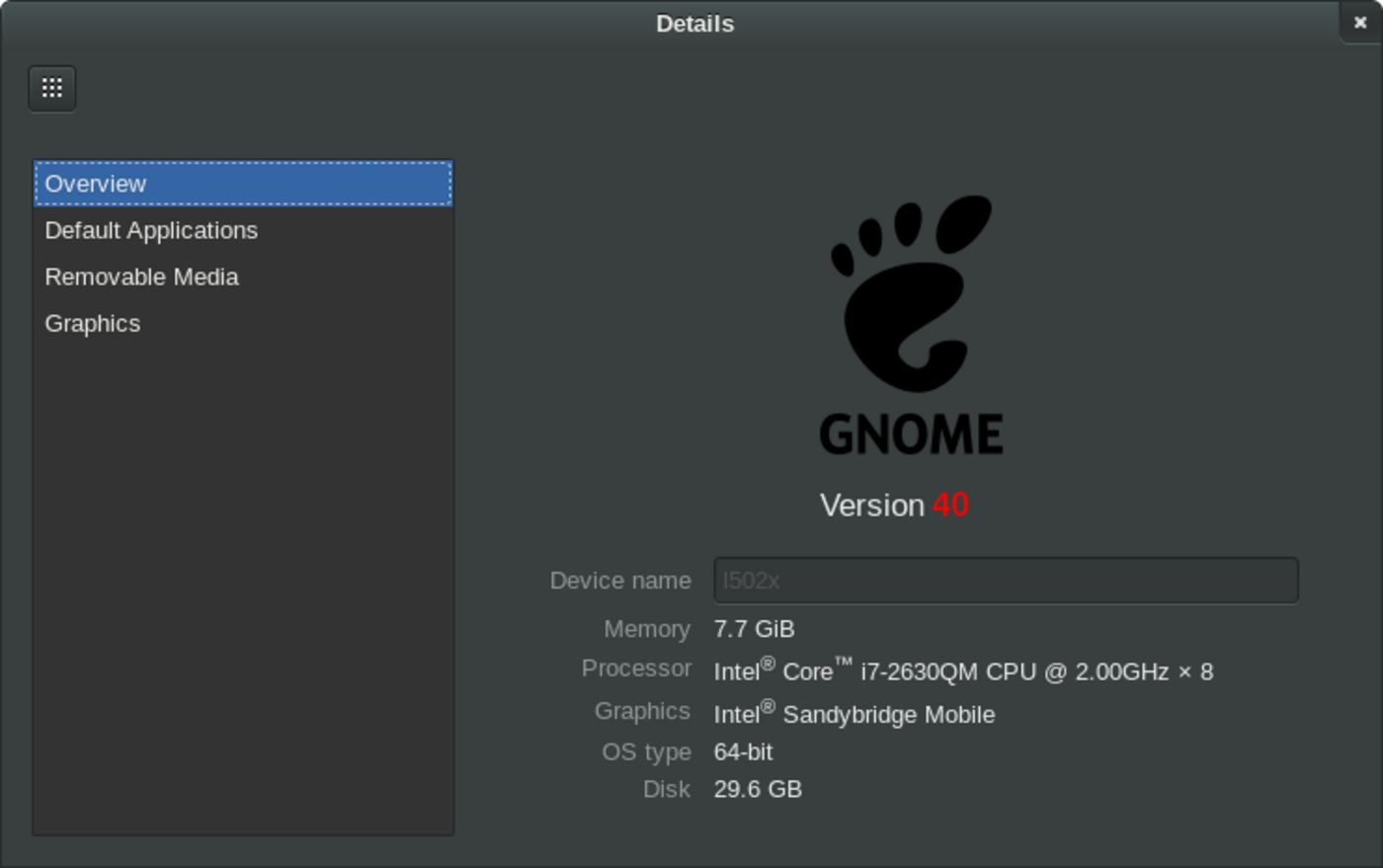1383x868 pixels.
Task: Open the All Settings grid icon
Action: (x=51, y=88)
